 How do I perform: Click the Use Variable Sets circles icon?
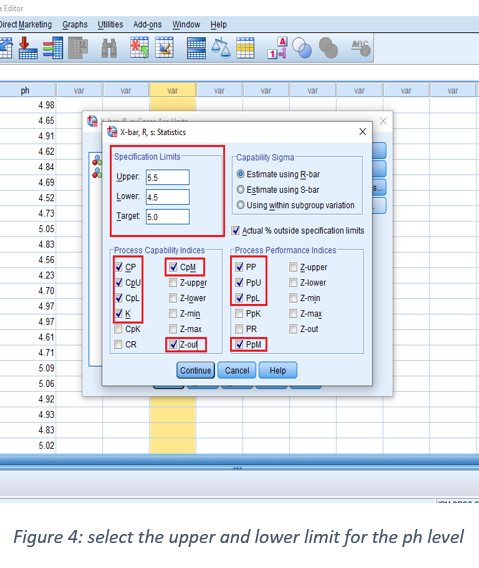tap(302, 48)
